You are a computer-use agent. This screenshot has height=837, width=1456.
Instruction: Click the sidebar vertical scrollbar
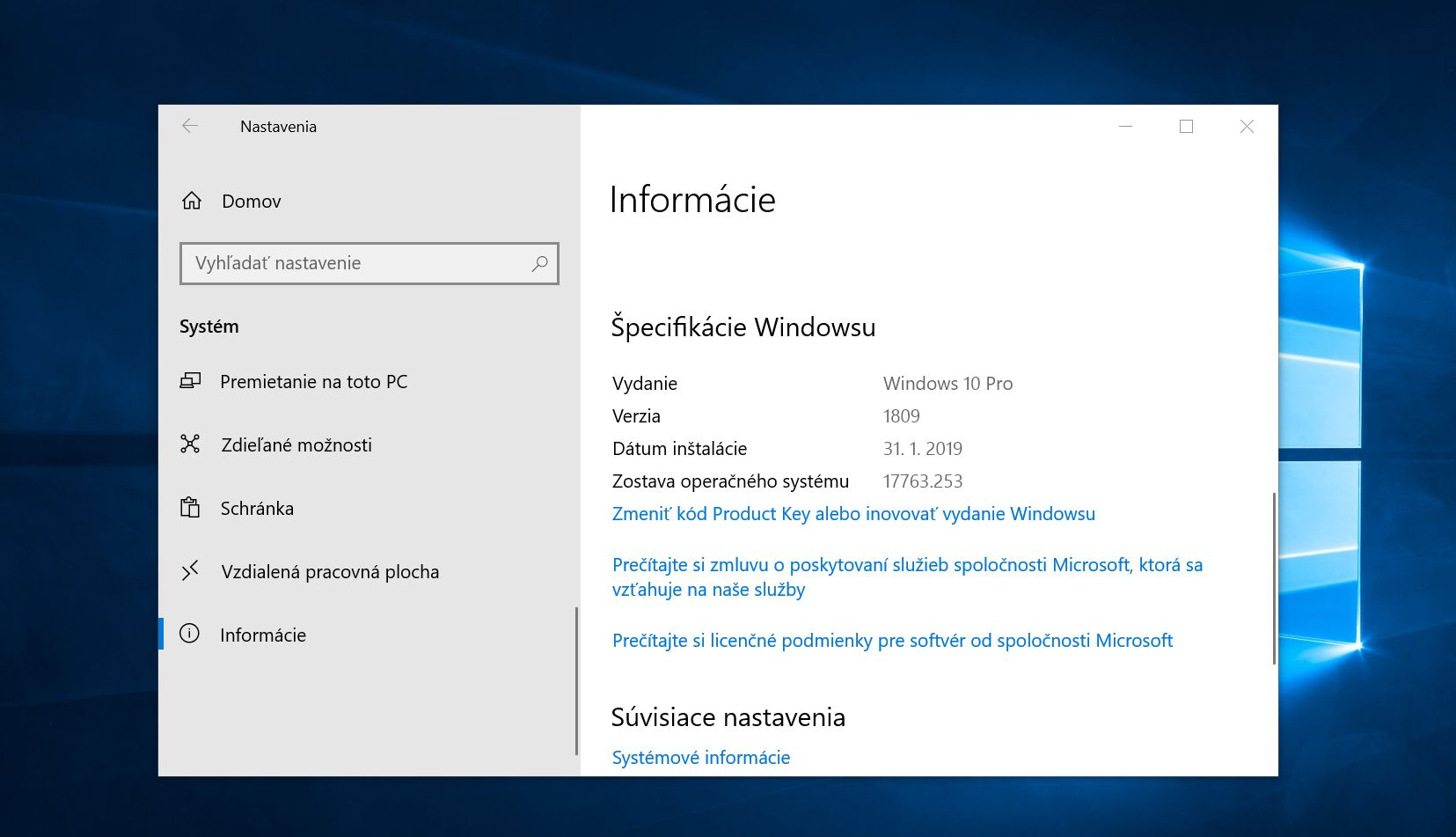(x=576, y=680)
